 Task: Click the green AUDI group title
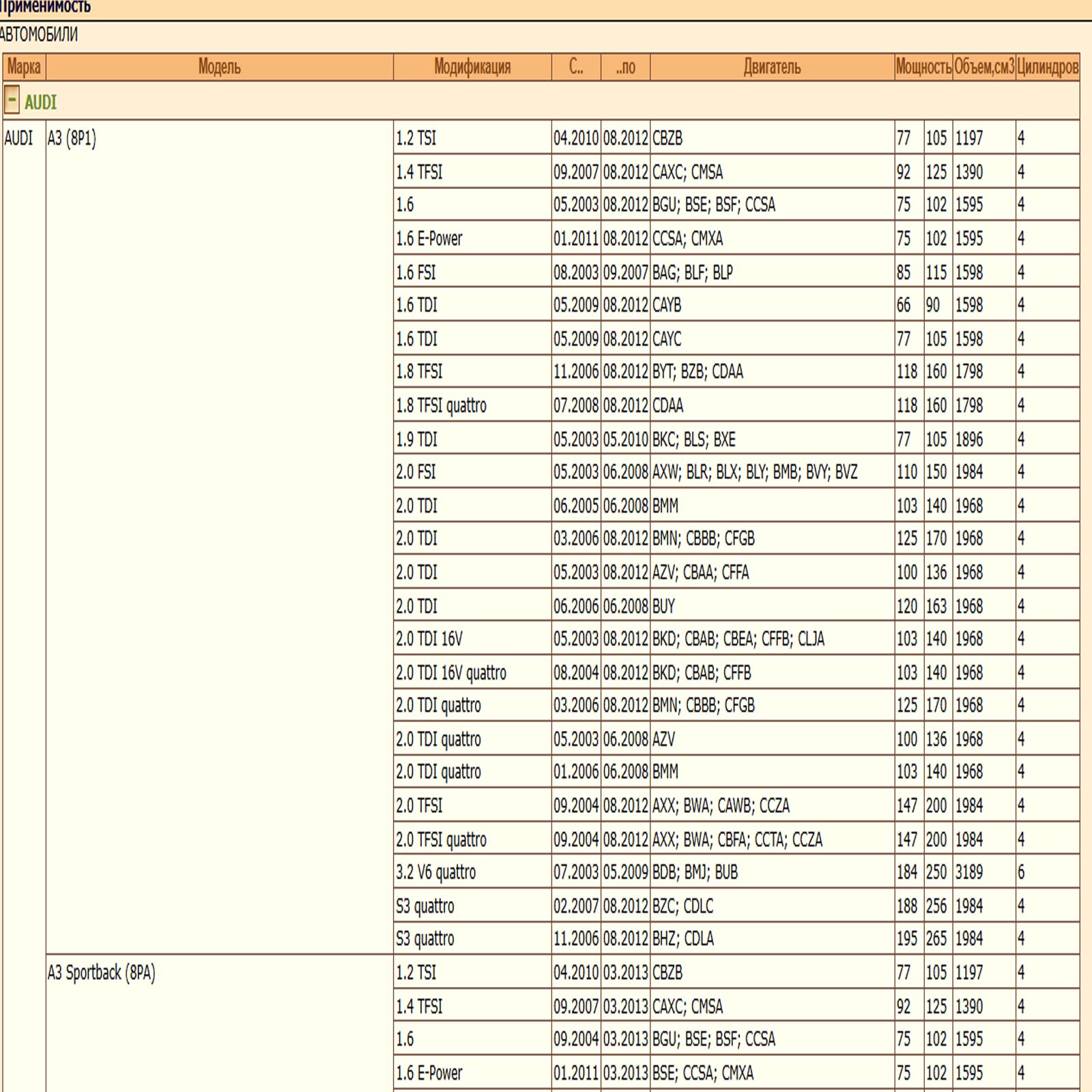[x=40, y=102]
